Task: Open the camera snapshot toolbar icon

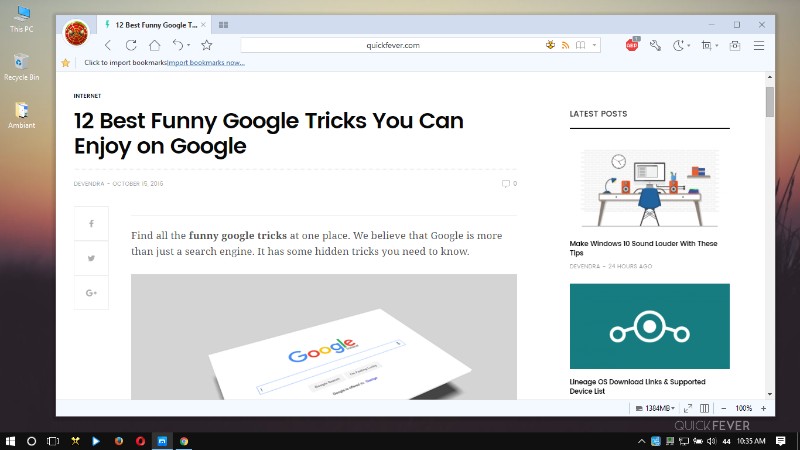Action: [x=735, y=45]
